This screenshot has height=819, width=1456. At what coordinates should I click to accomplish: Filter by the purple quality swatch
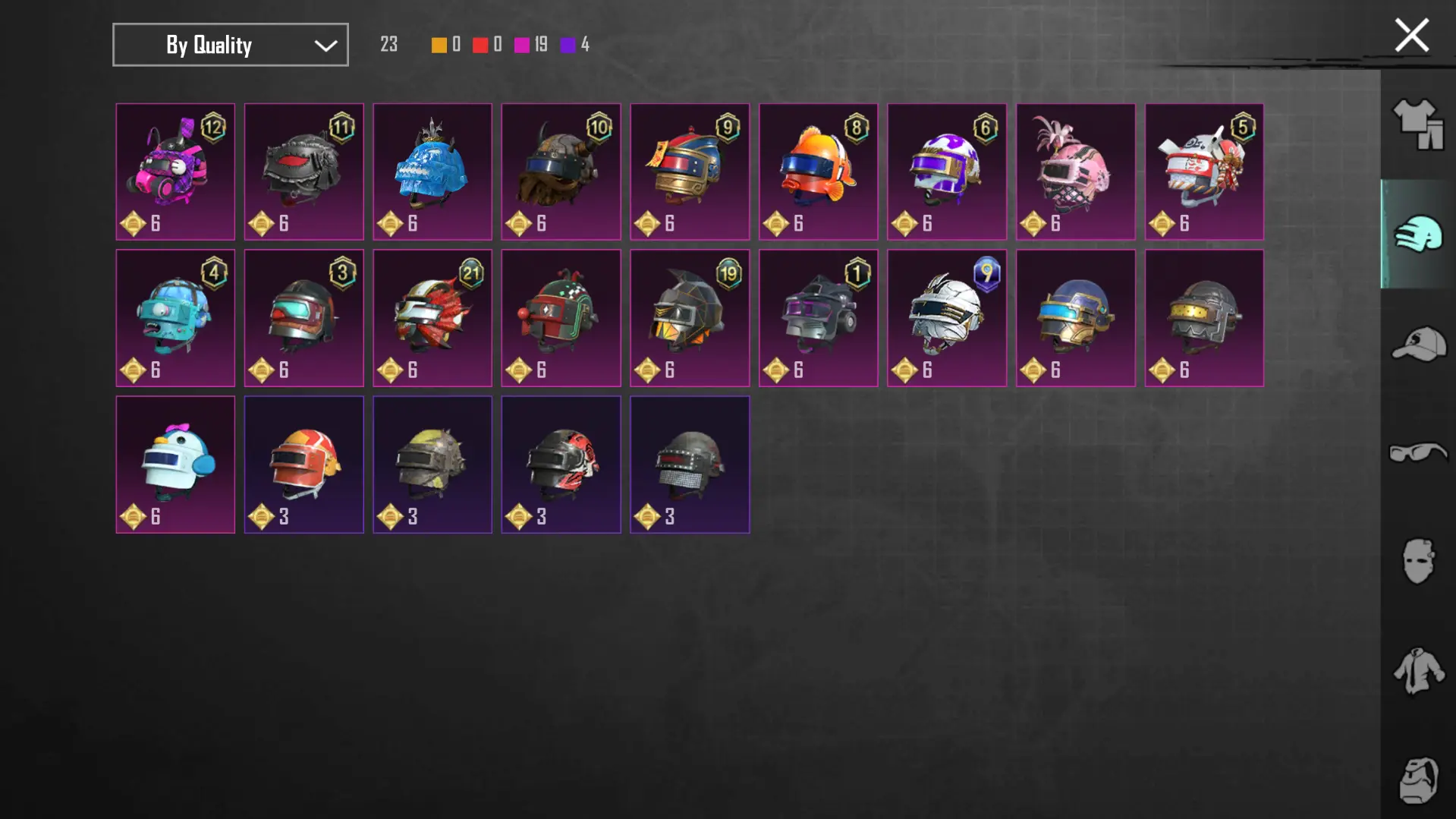pyautogui.click(x=568, y=45)
